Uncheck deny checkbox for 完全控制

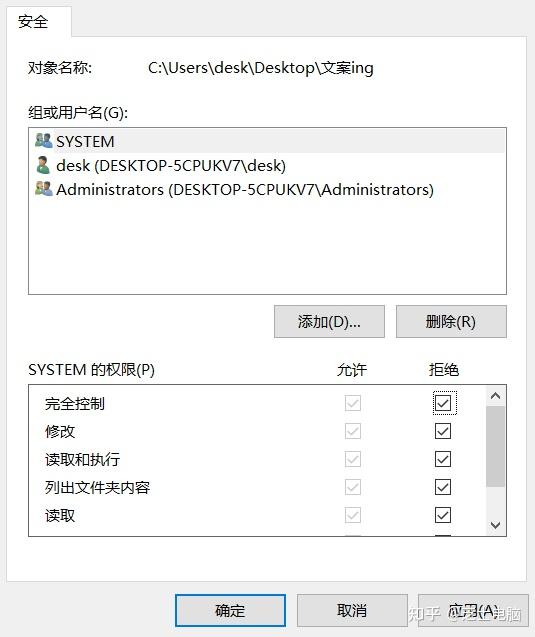pos(443,403)
